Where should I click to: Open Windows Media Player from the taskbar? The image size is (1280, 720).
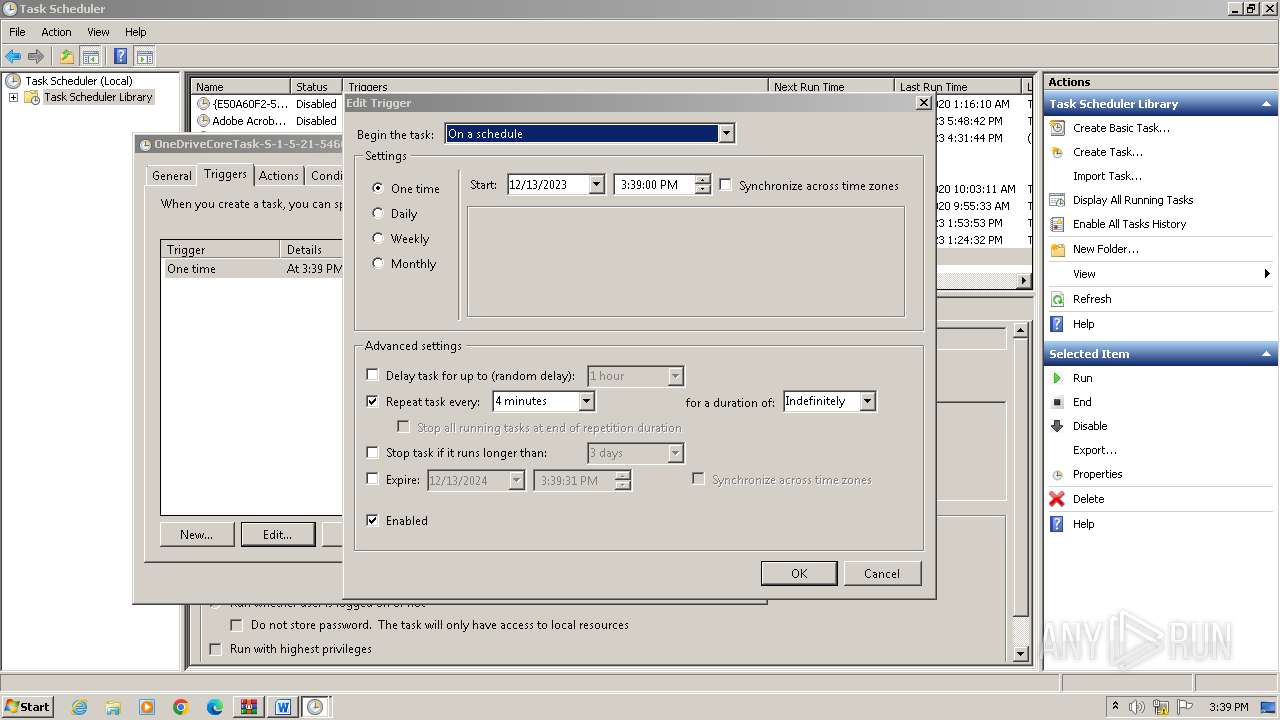pos(147,707)
